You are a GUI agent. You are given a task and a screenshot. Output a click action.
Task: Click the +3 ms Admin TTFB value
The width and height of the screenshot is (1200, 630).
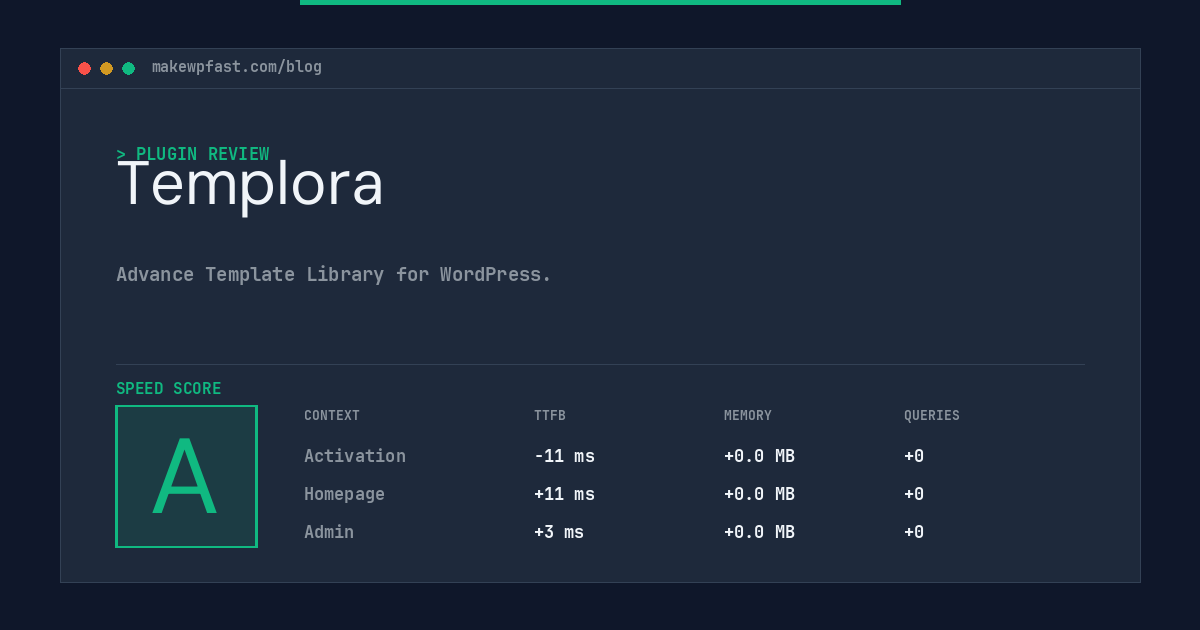click(x=559, y=532)
